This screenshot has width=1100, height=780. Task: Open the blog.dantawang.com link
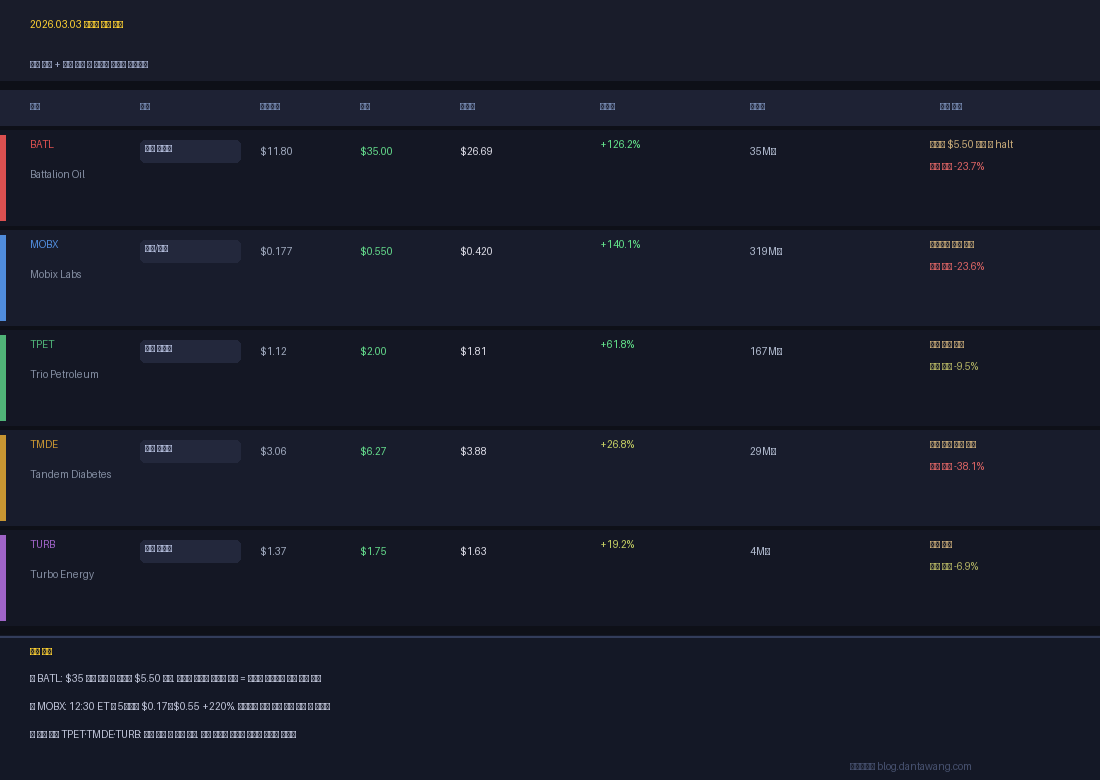924,767
